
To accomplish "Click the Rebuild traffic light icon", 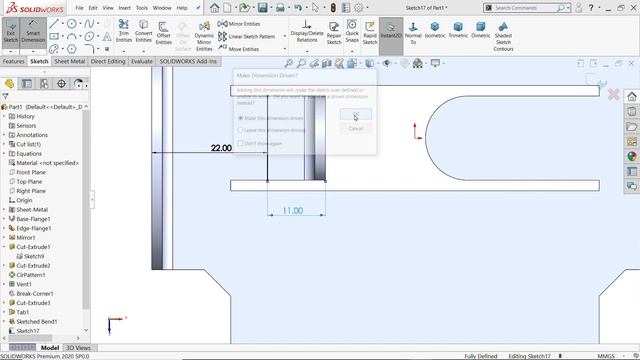I will (x=333, y=7).
